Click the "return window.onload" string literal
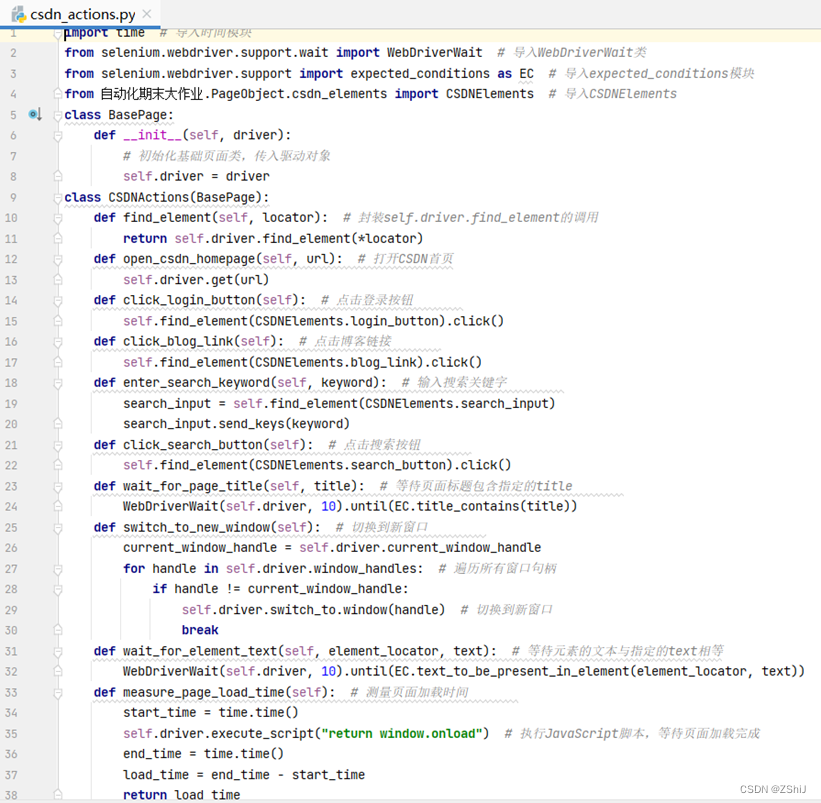This screenshot has height=803, width=821. point(401,734)
